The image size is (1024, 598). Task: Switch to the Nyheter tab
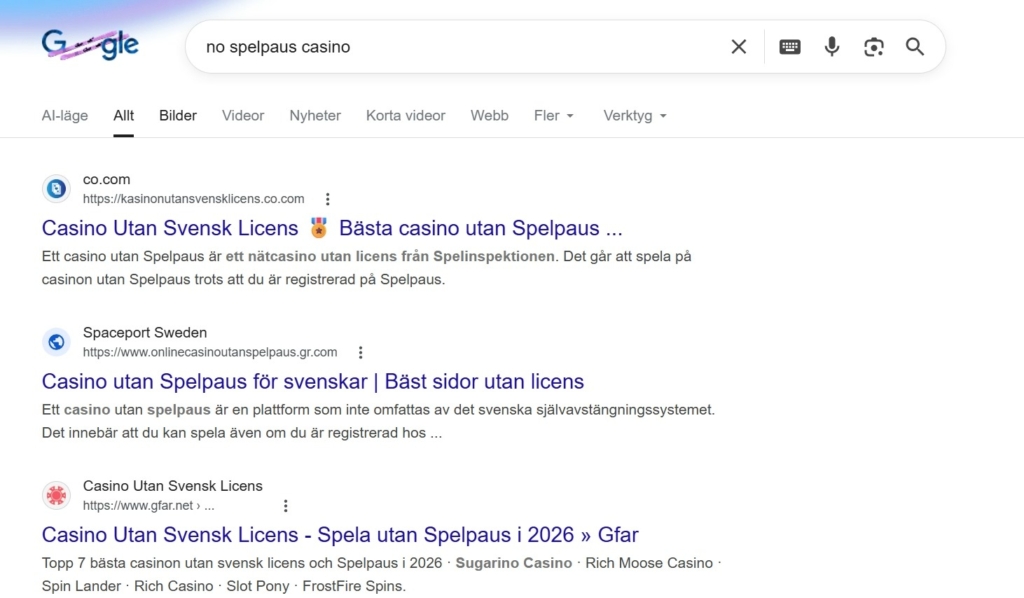tap(315, 116)
